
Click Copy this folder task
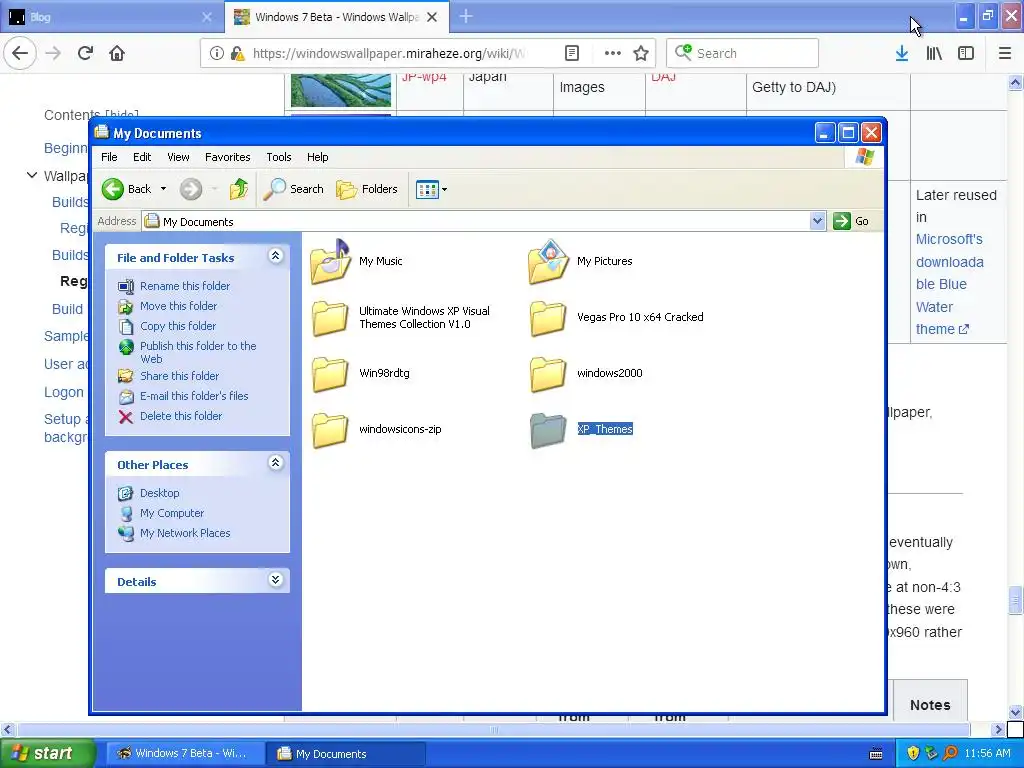(178, 326)
